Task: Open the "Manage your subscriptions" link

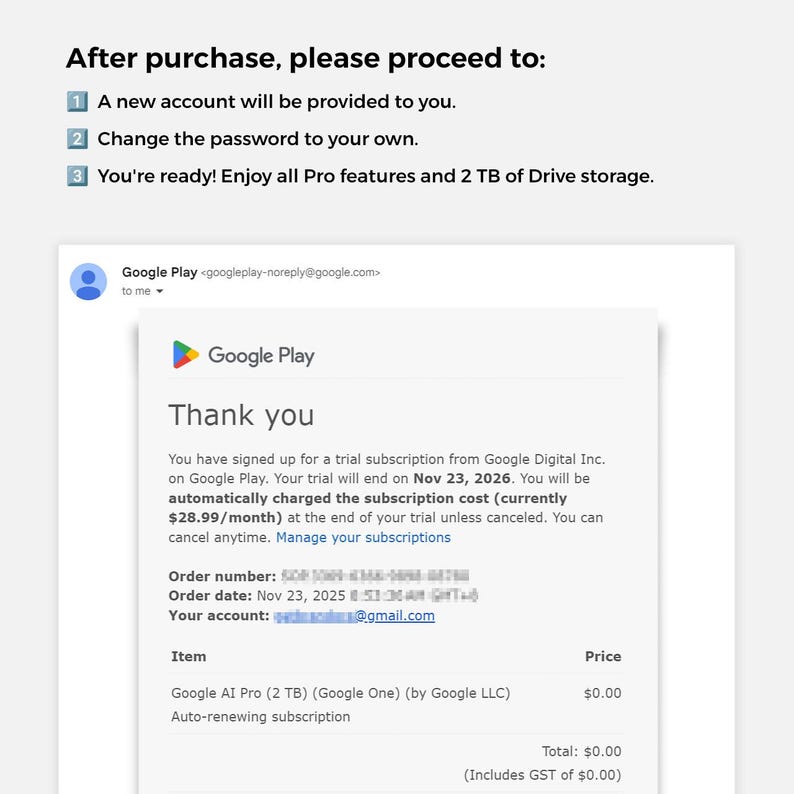Action: tap(363, 537)
